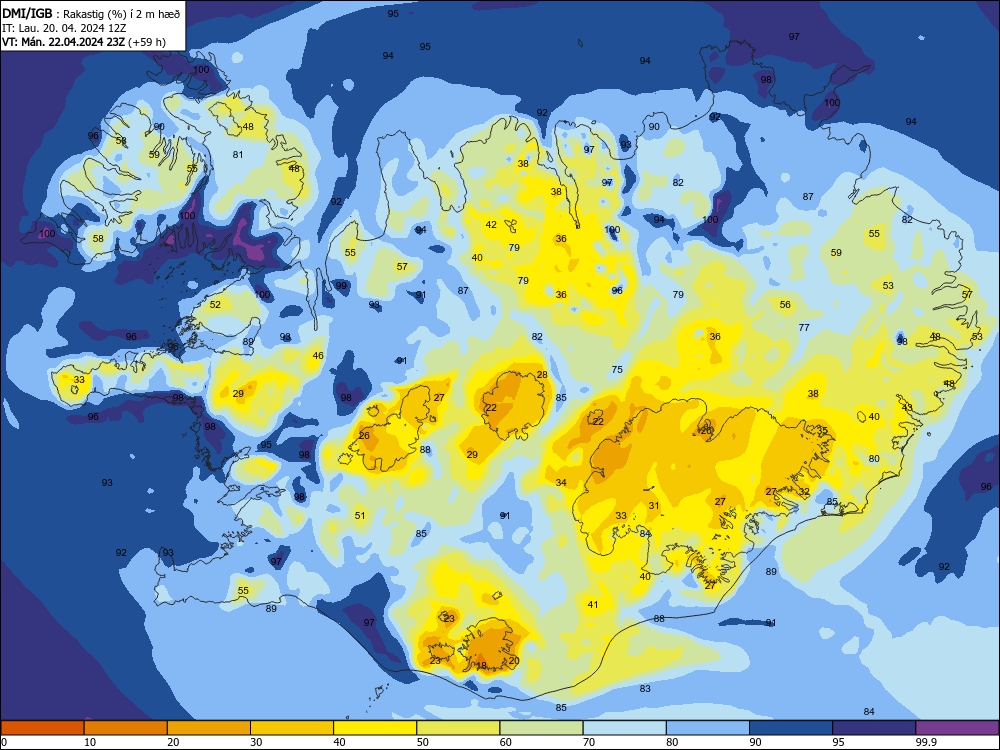Click the purple legend swatch above 99.9
Screen dimensions: 1000x750
[957, 728]
